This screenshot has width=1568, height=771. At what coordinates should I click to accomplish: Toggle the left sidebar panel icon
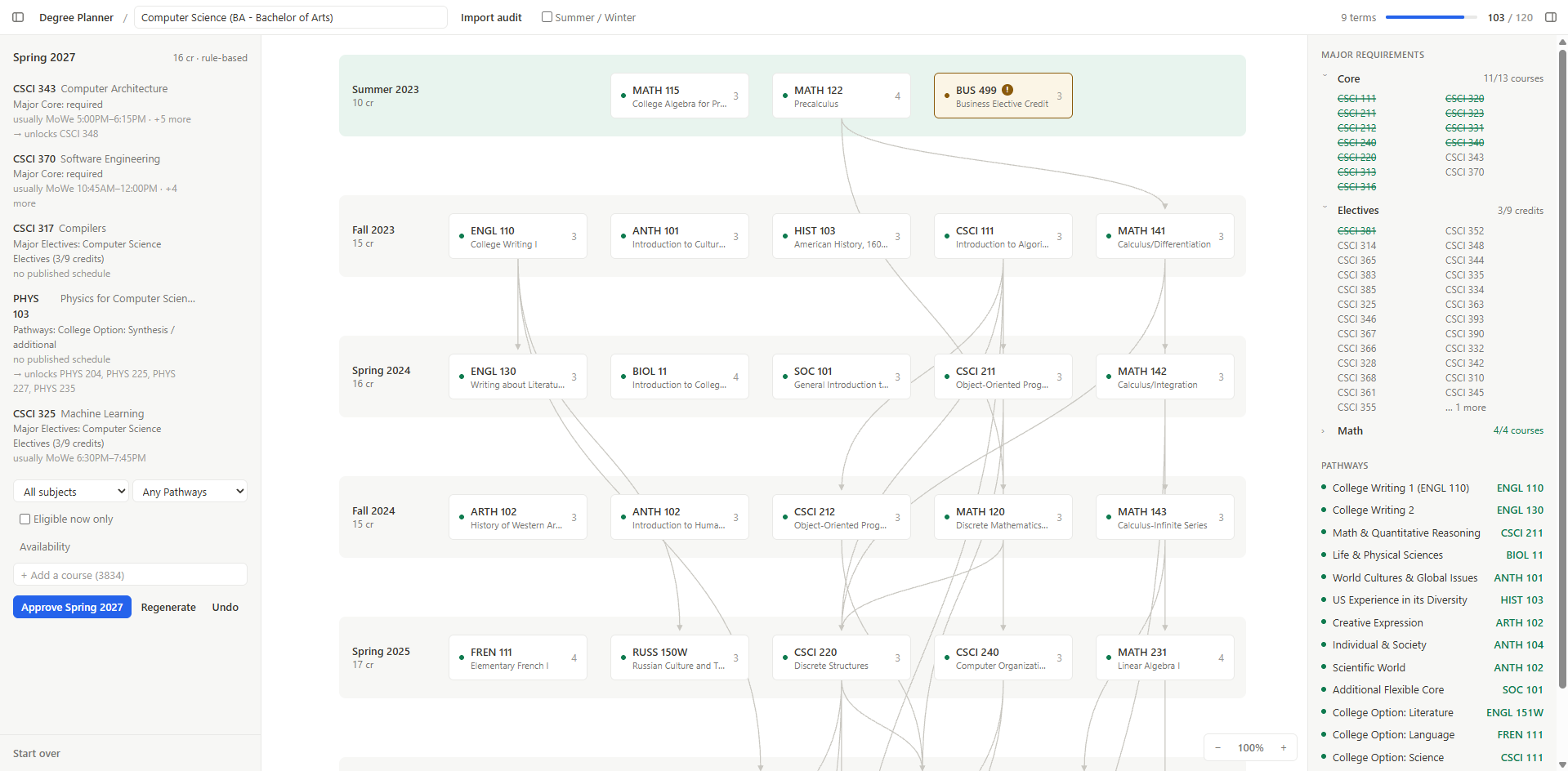(x=18, y=17)
